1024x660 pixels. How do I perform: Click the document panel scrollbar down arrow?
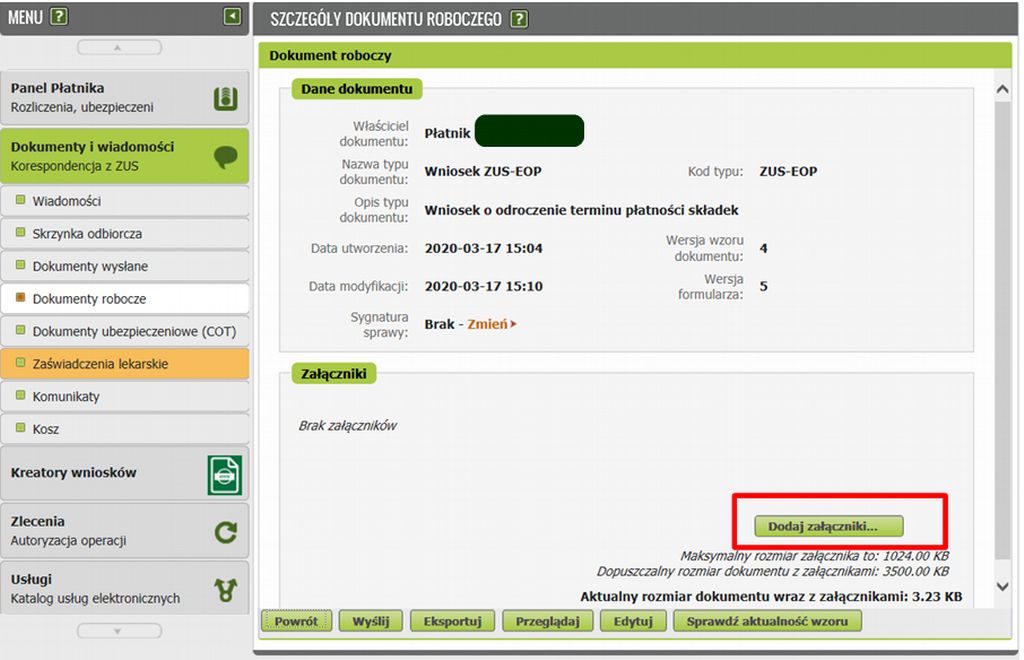(1003, 587)
